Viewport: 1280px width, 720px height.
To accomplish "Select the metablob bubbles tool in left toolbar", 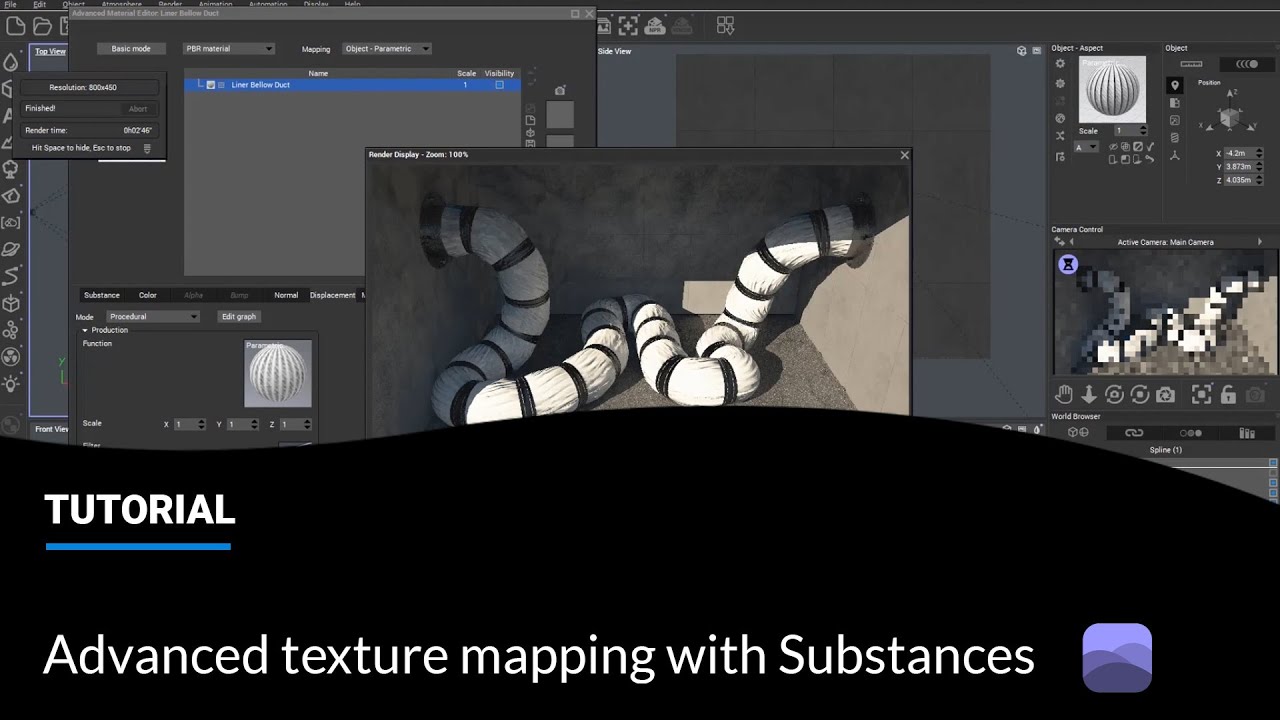I will [x=11, y=330].
